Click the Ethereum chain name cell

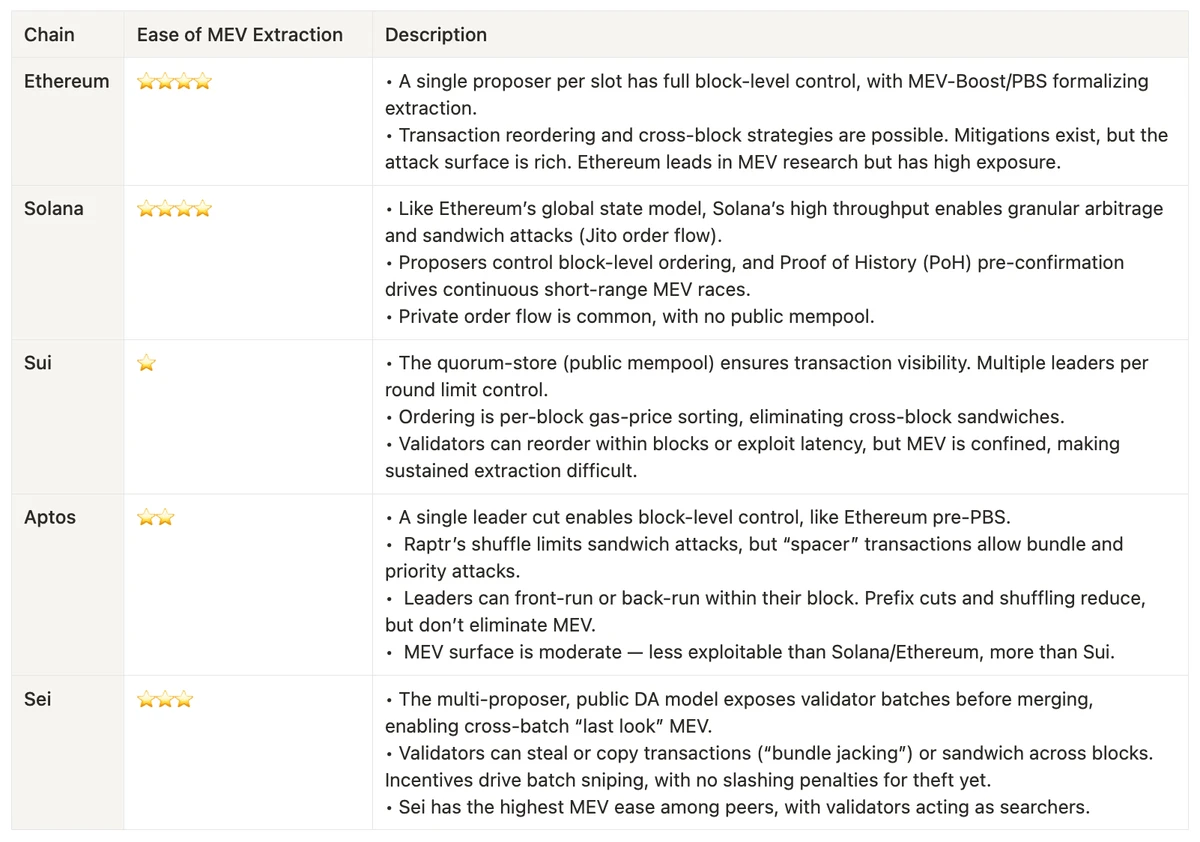tap(66, 82)
